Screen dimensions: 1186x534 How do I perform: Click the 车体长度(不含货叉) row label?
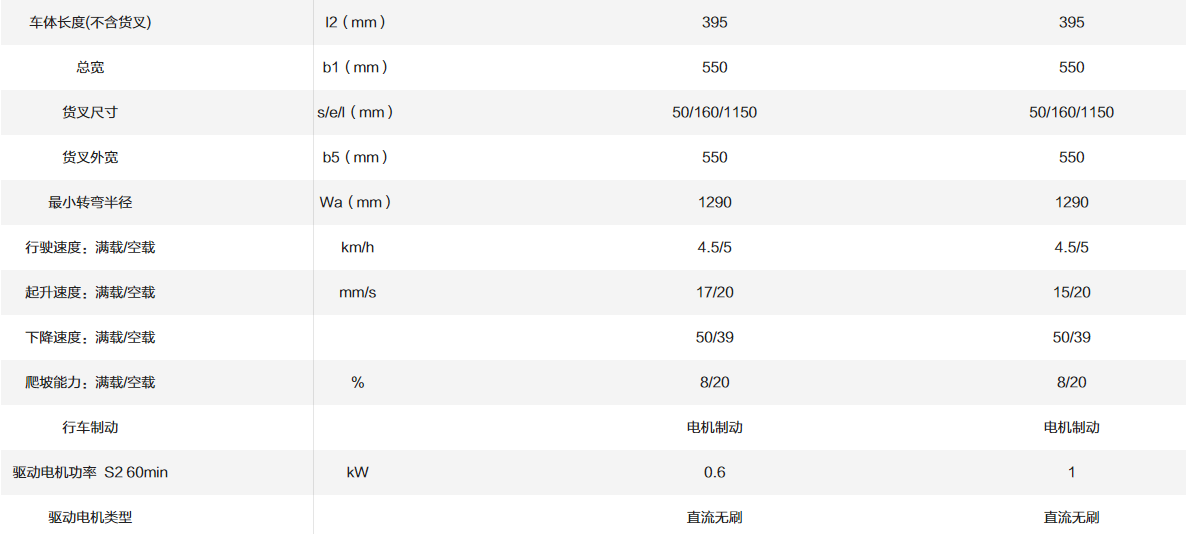[90, 22]
